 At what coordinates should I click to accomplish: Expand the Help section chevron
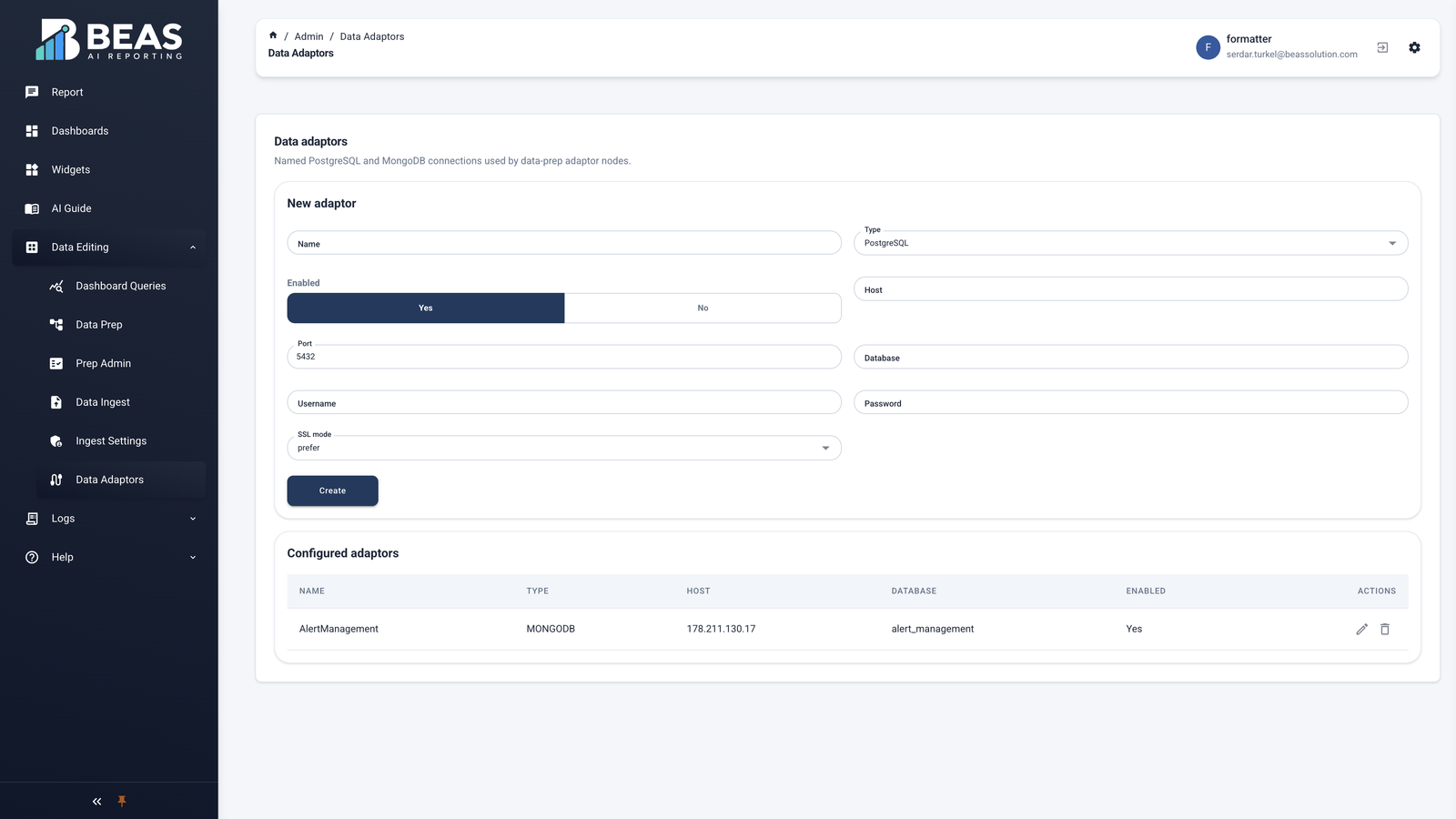pos(193,557)
